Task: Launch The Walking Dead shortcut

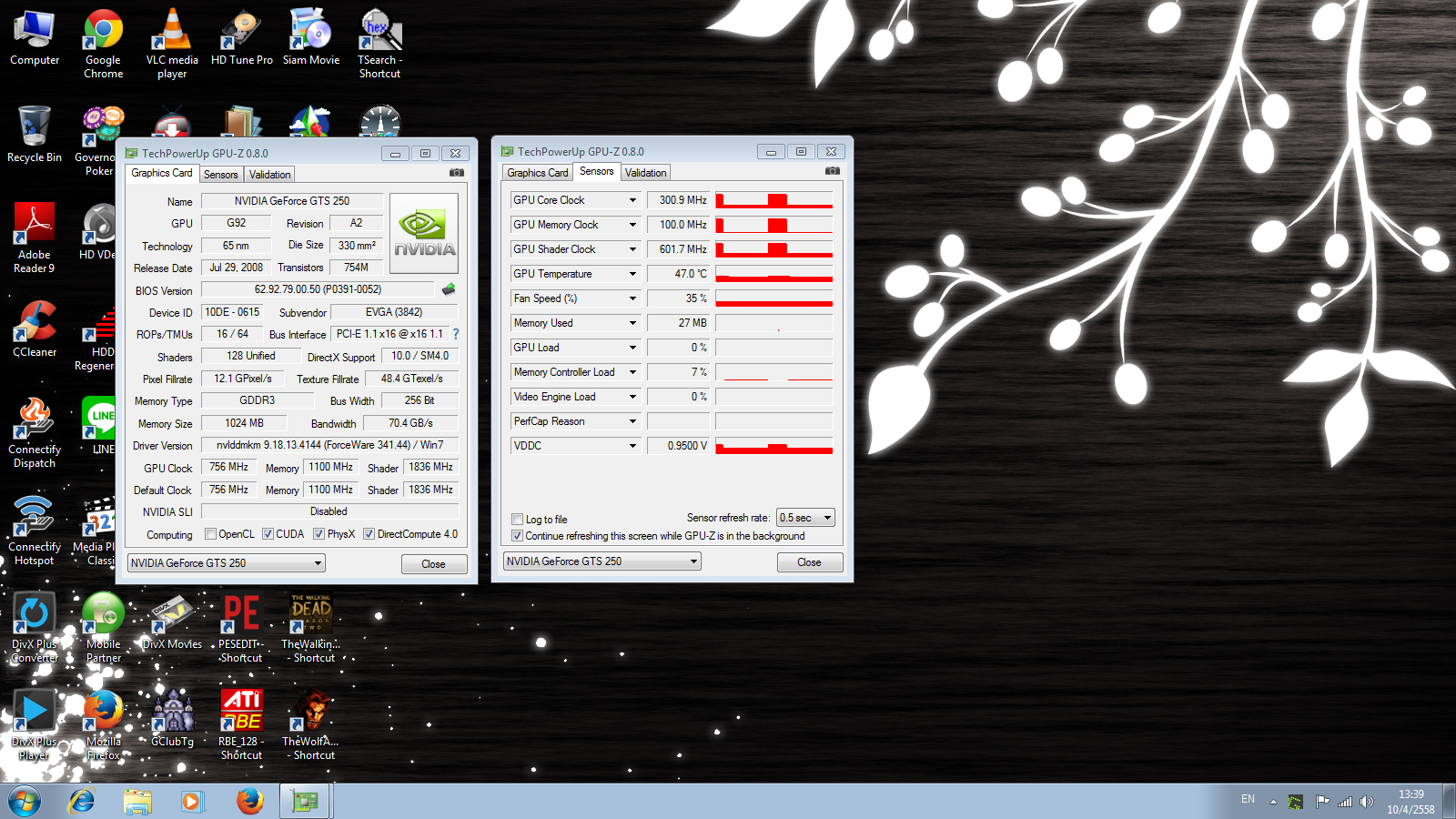Action: [x=311, y=628]
